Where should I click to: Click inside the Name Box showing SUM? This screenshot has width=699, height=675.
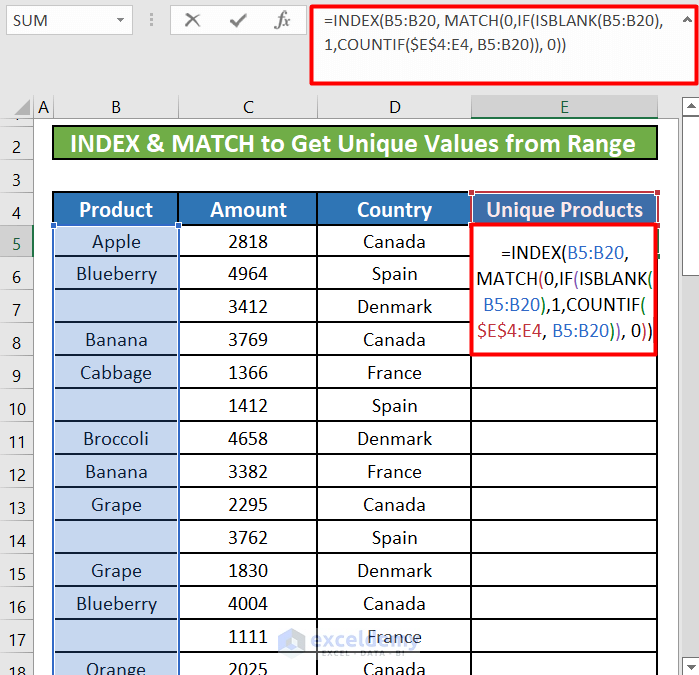(55, 20)
